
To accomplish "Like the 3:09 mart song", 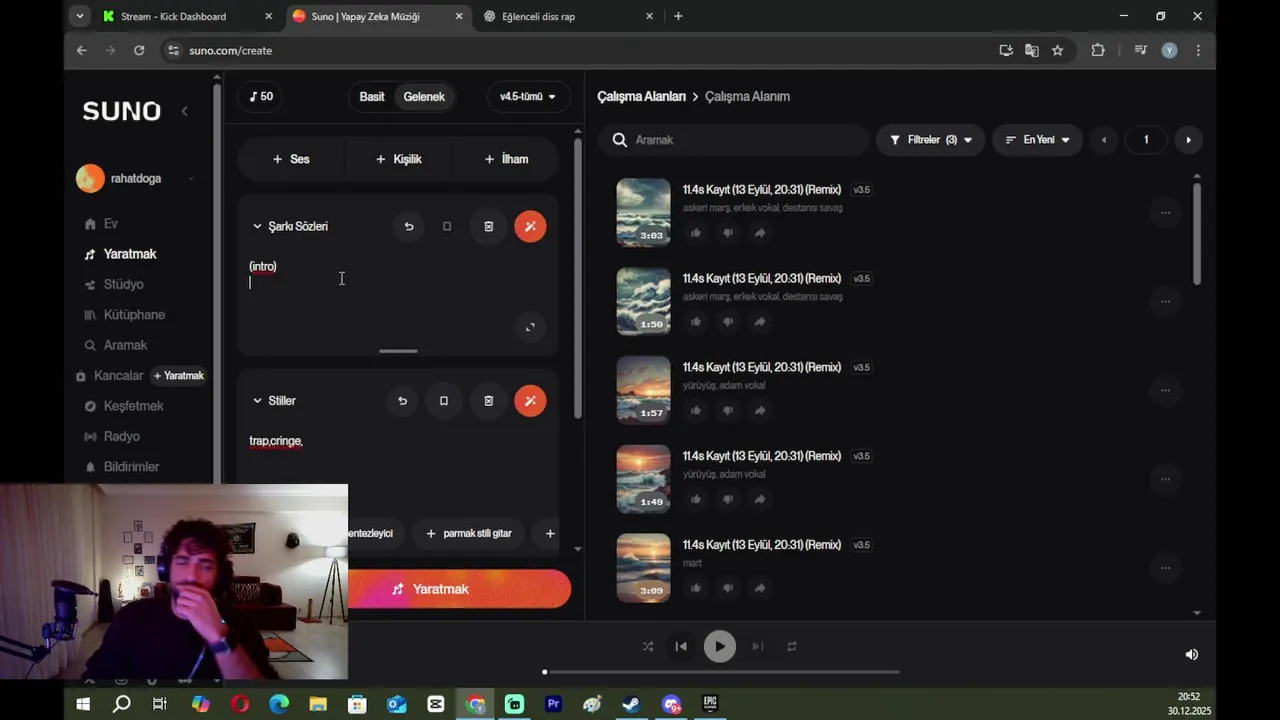I will pyautogui.click(x=696, y=589).
